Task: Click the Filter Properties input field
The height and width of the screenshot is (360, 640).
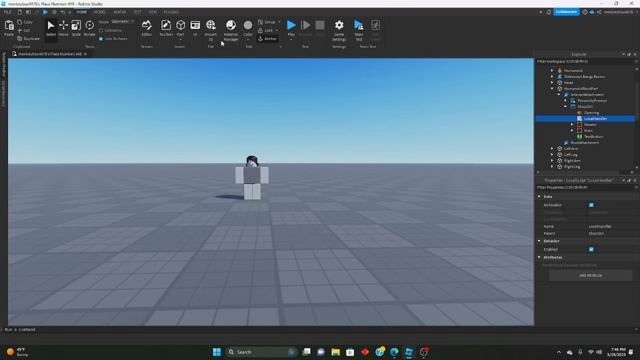Action: point(586,188)
